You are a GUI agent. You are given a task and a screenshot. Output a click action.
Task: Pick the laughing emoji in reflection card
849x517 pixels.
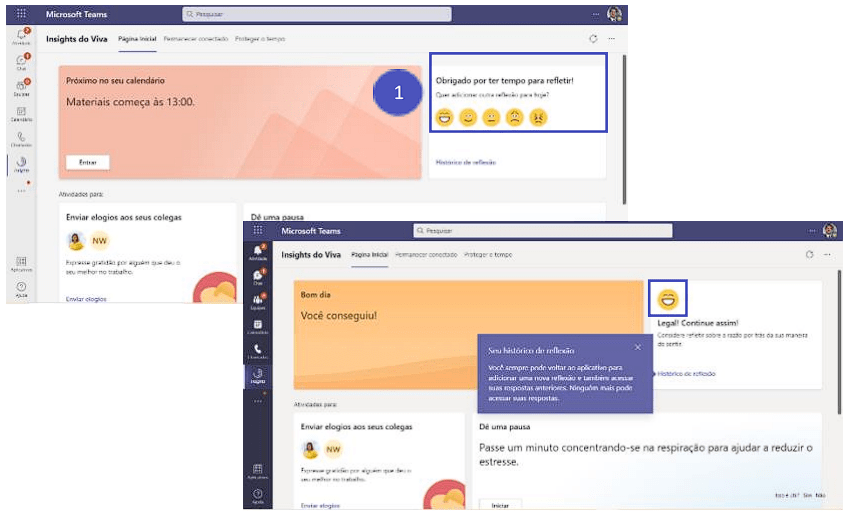click(445, 117)
